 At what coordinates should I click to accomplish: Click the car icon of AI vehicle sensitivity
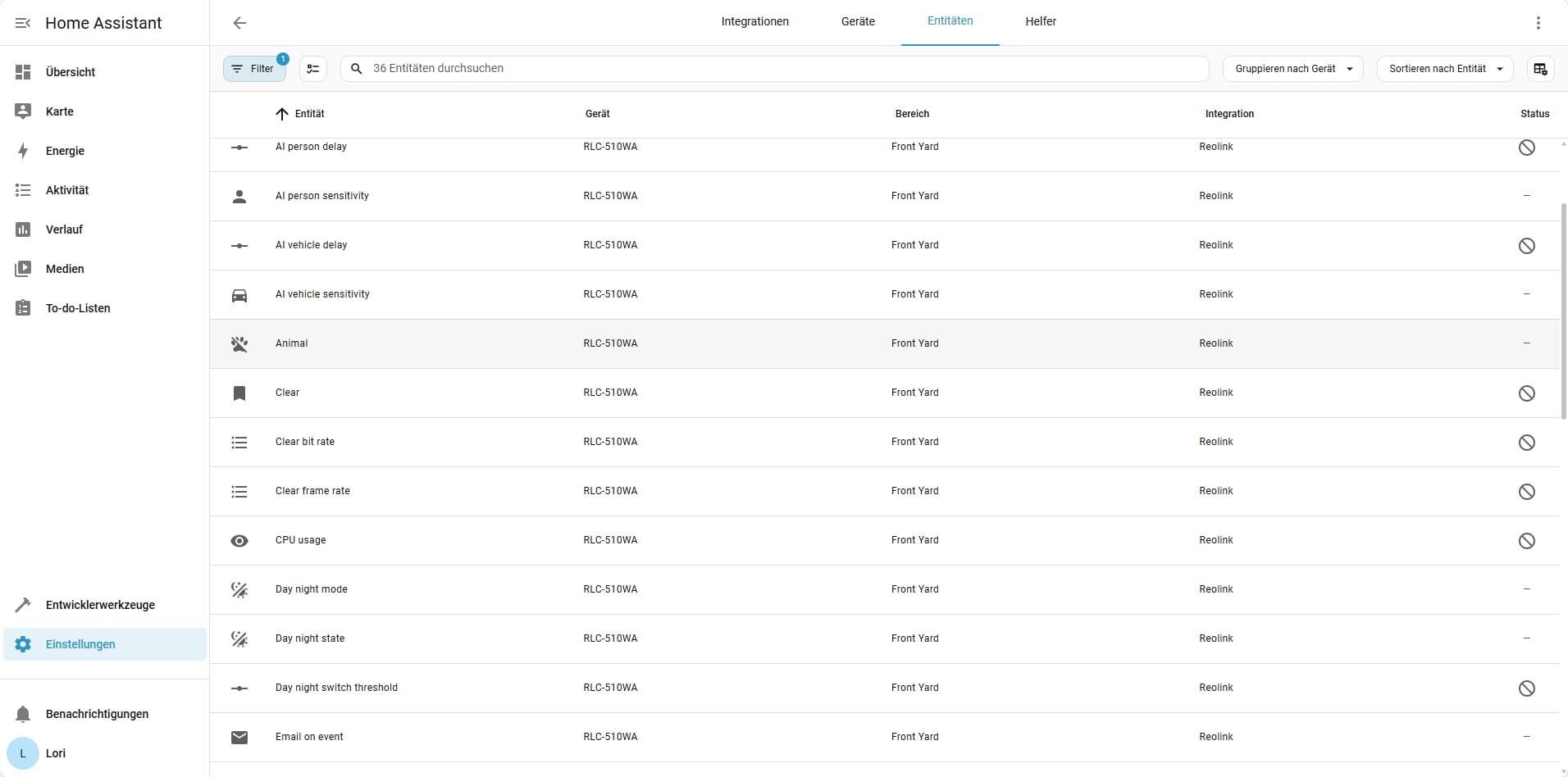239,295
